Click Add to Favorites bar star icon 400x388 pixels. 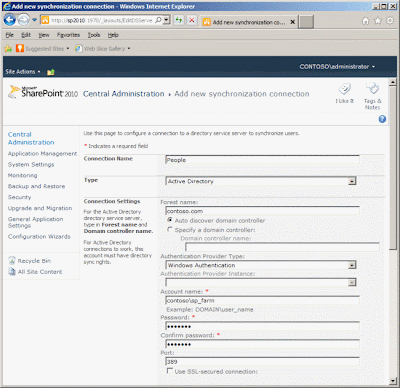pyautogui.click(x=8, y=49)
